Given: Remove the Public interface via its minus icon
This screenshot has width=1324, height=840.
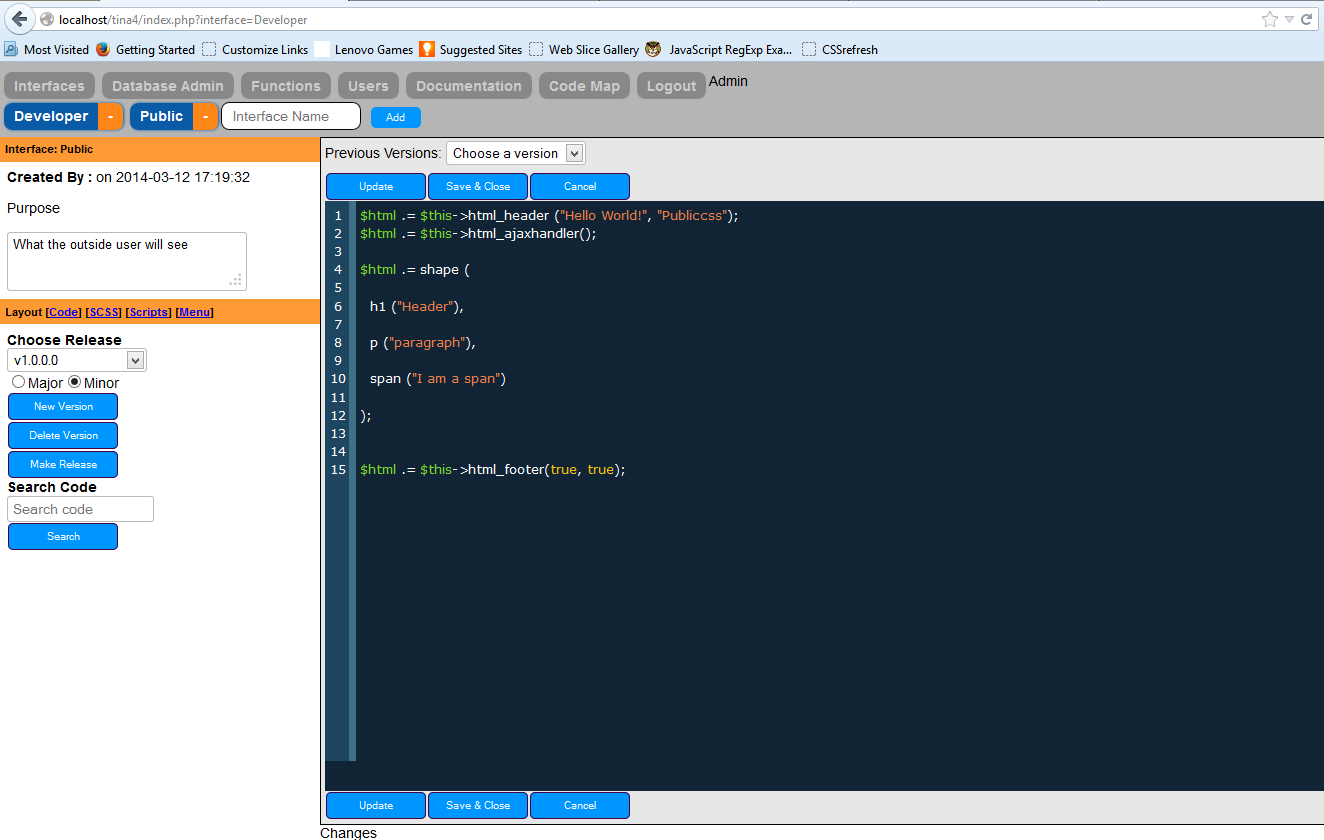Looking at the screenshot, I should point(205,116).
